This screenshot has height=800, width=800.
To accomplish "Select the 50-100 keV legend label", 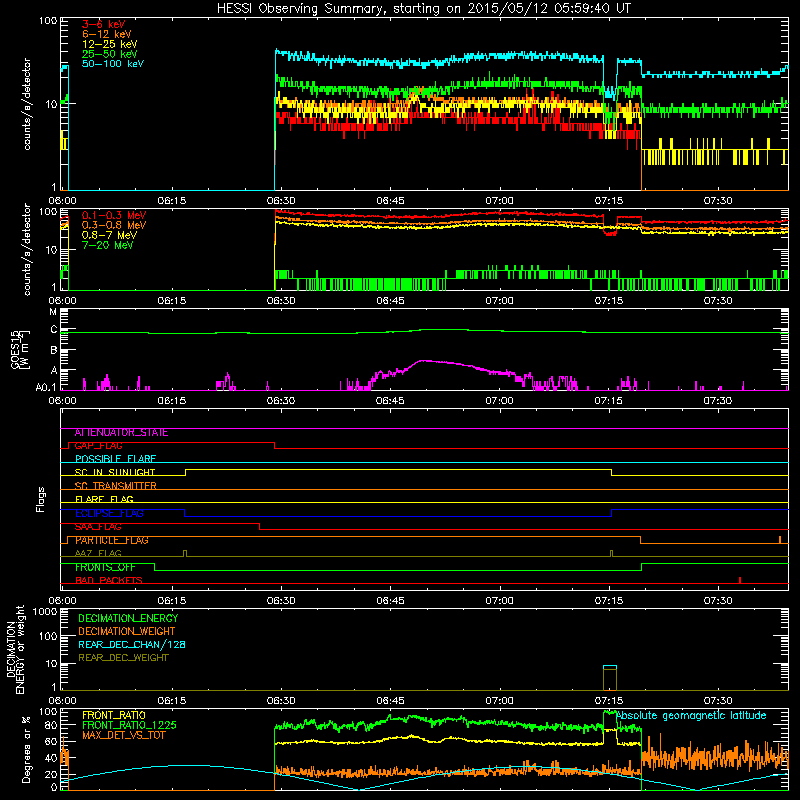I will [x=113, y=64].
